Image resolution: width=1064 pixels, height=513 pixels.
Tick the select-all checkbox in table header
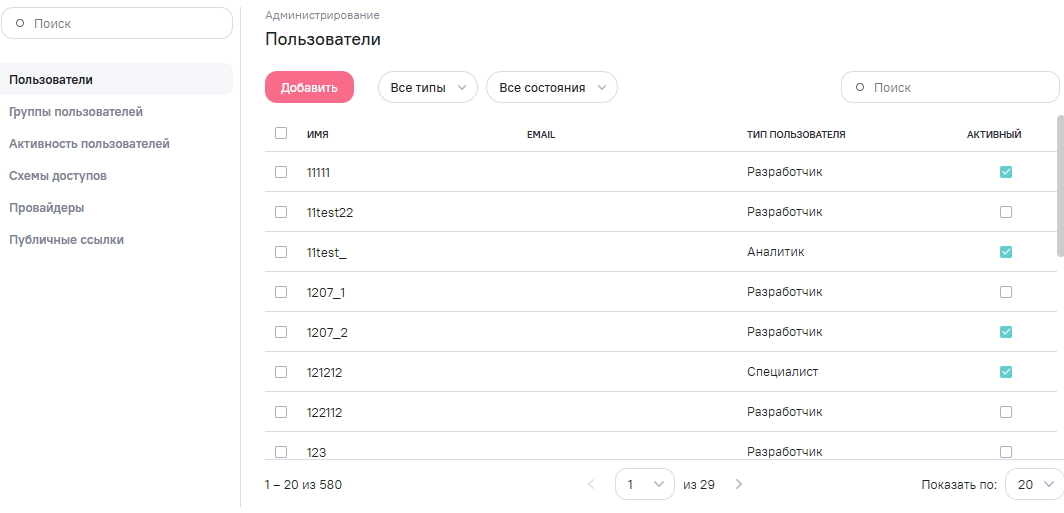pos(281,133)
